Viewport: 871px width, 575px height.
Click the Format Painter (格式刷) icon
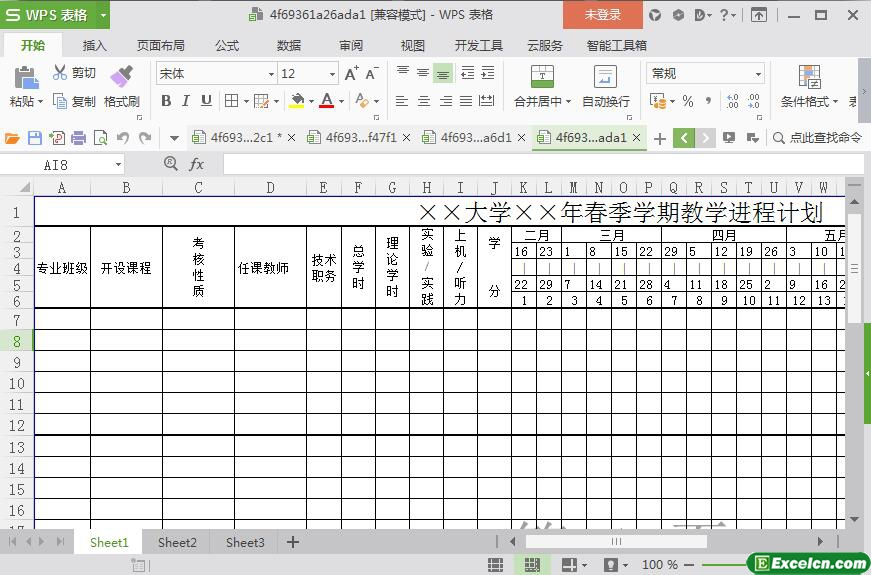point(121,77)
